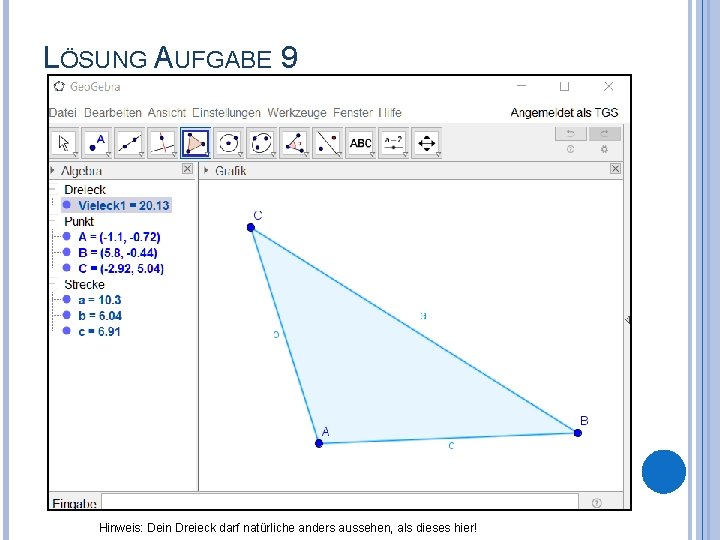720x540 pixels.
Task: Click the Undo button
Action: pos(570,134)
